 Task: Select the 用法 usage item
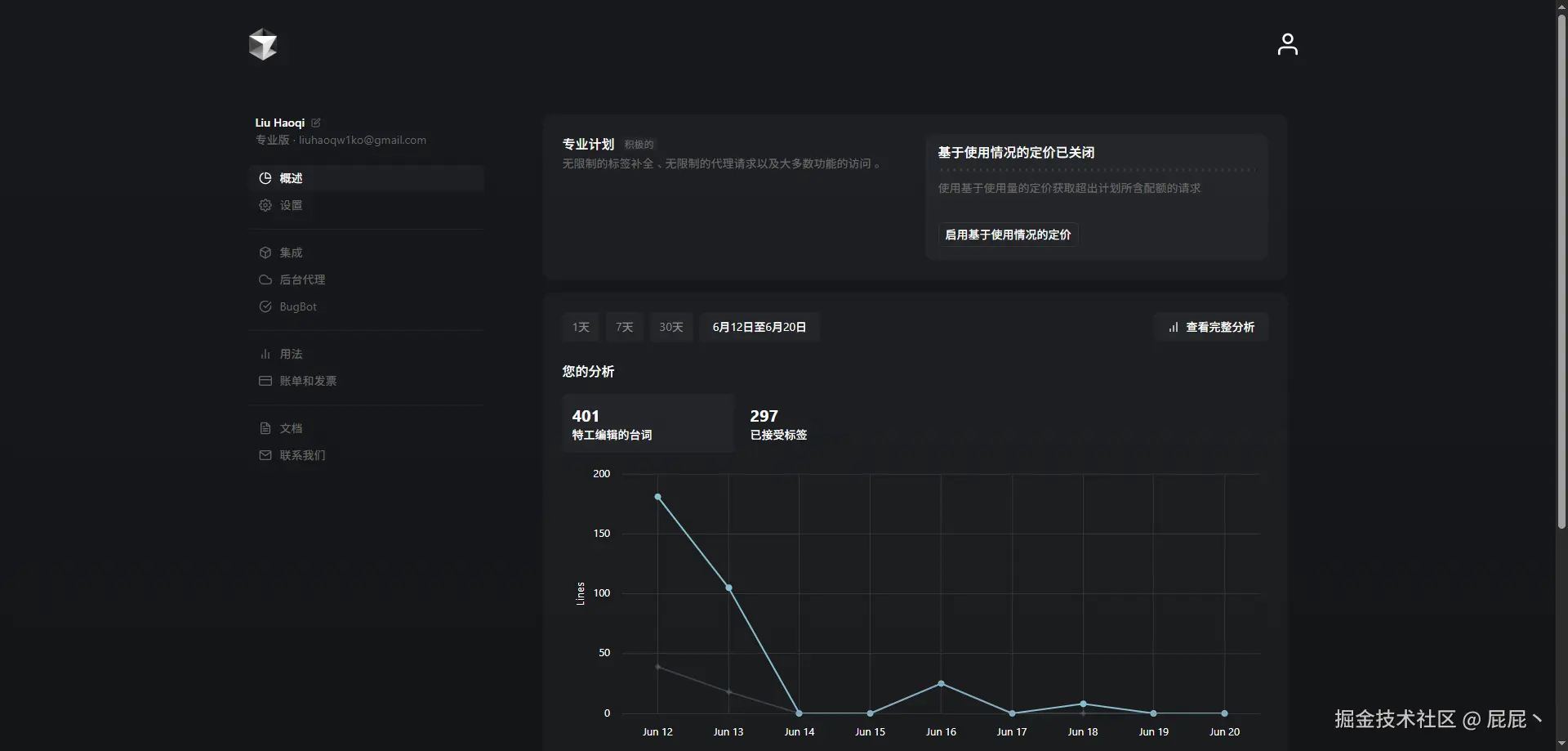291,354
